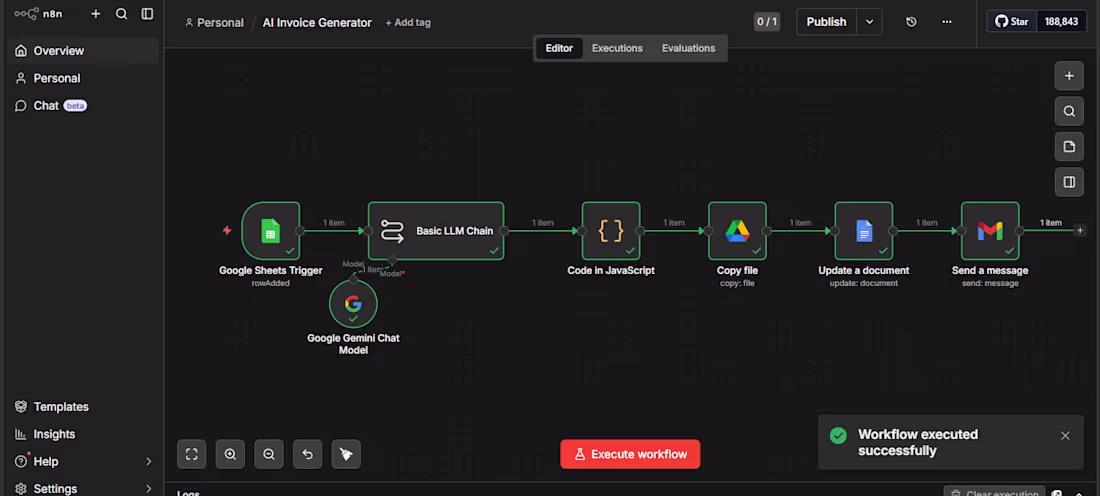Open Insights in sidebar
Image resolution: width=1100 pixels, height=496 pixels.
83,434
